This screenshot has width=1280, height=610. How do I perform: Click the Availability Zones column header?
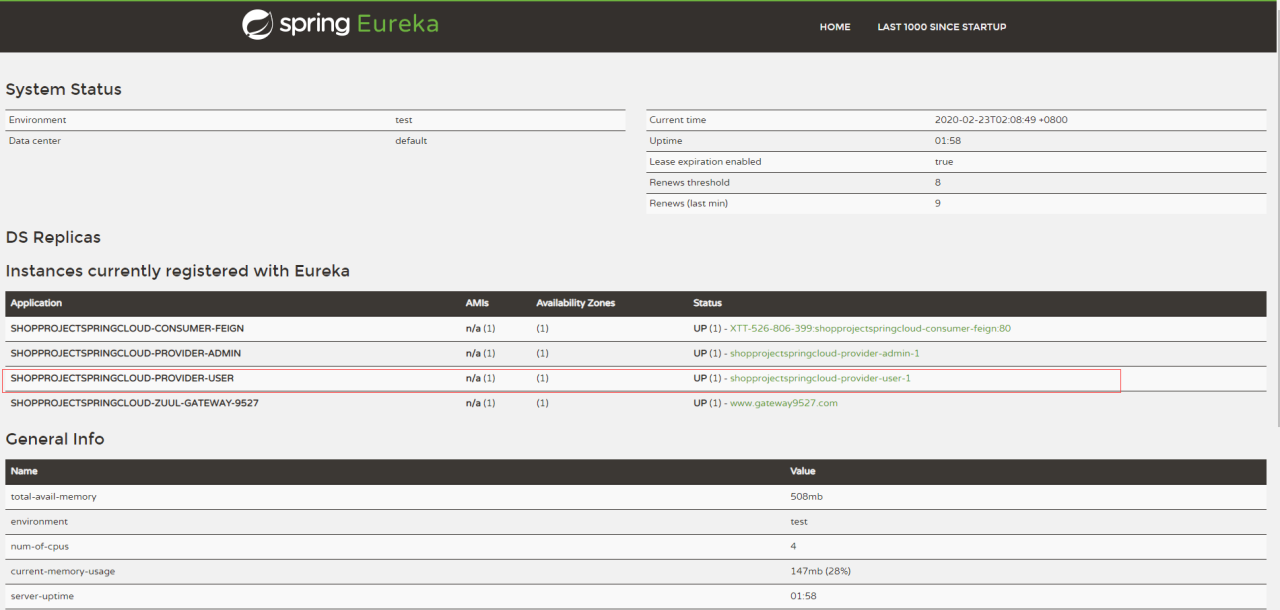tap(575, 303)
